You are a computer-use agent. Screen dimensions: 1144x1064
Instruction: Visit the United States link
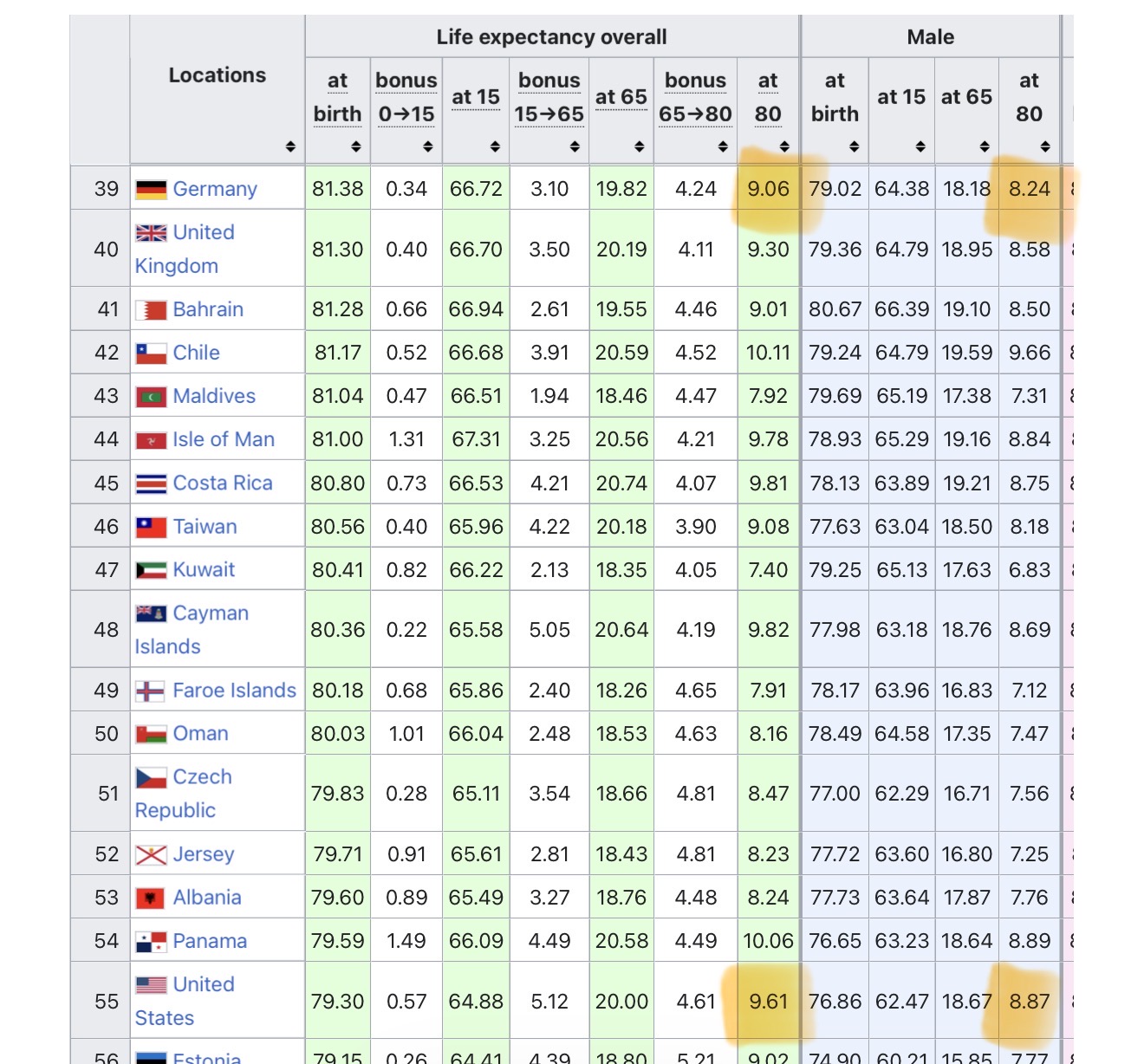[x=185, y=1001]
